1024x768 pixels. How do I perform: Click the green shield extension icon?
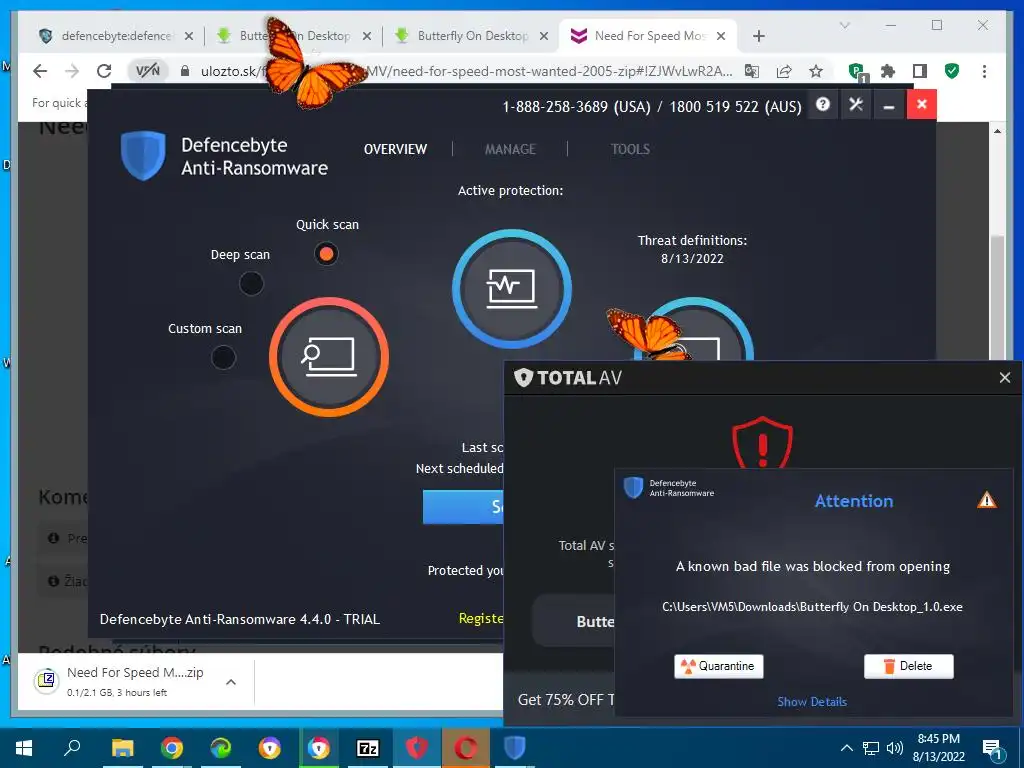[x=952, y=71]
